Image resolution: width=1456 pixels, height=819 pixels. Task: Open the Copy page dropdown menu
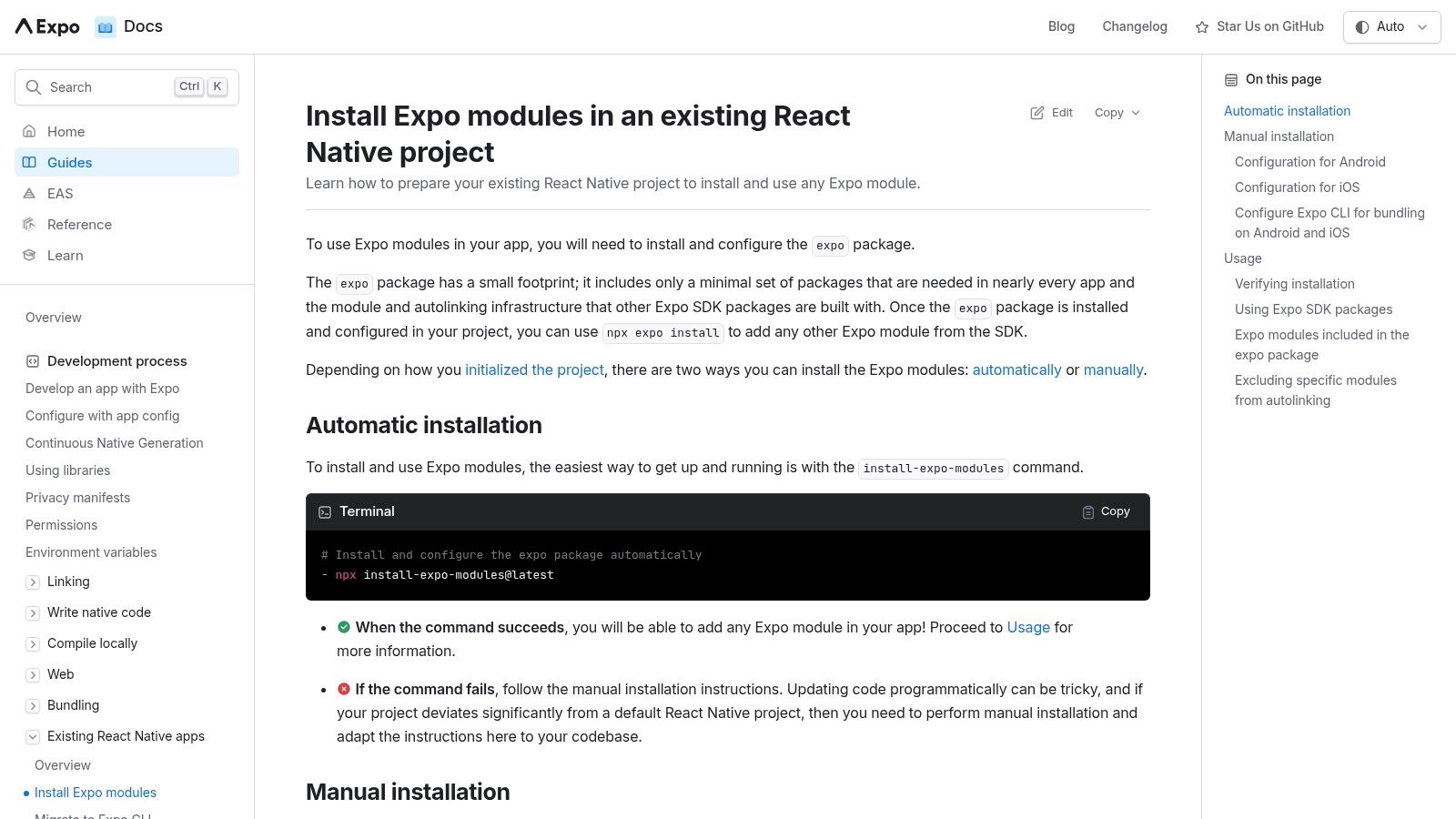tap(1117, 113)
